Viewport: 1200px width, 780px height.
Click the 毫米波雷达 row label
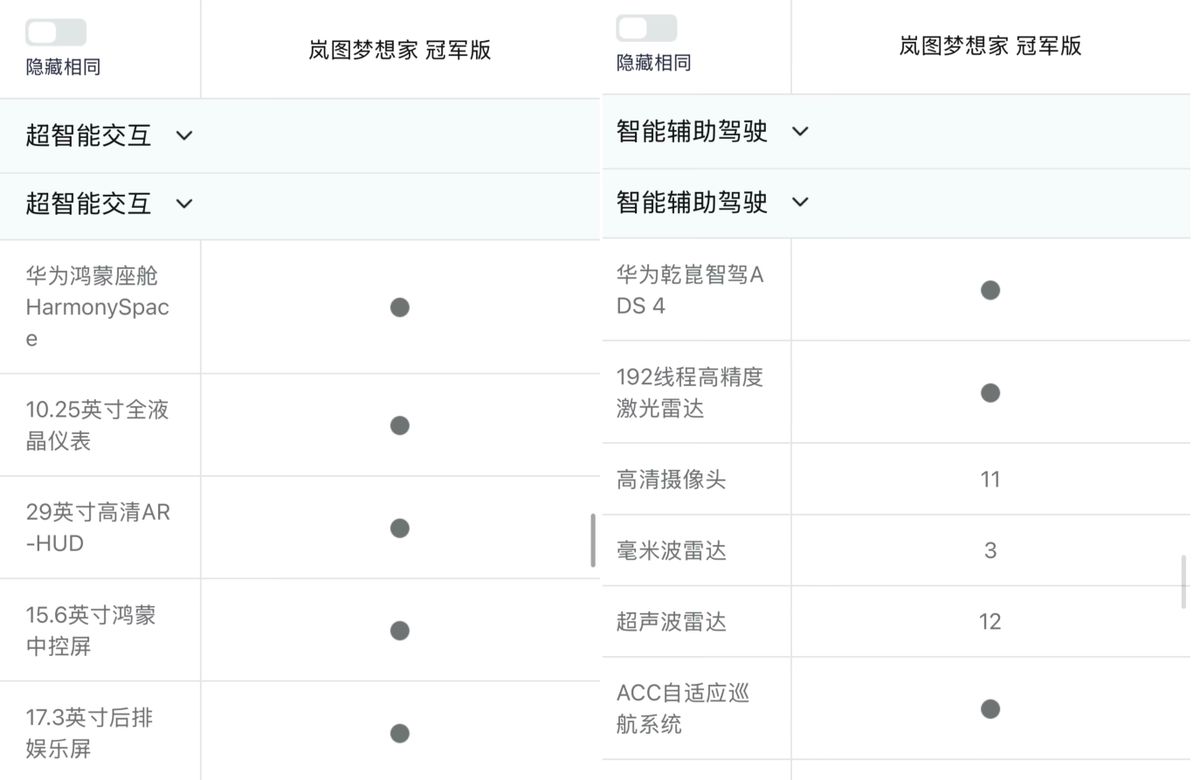[671, 551]
